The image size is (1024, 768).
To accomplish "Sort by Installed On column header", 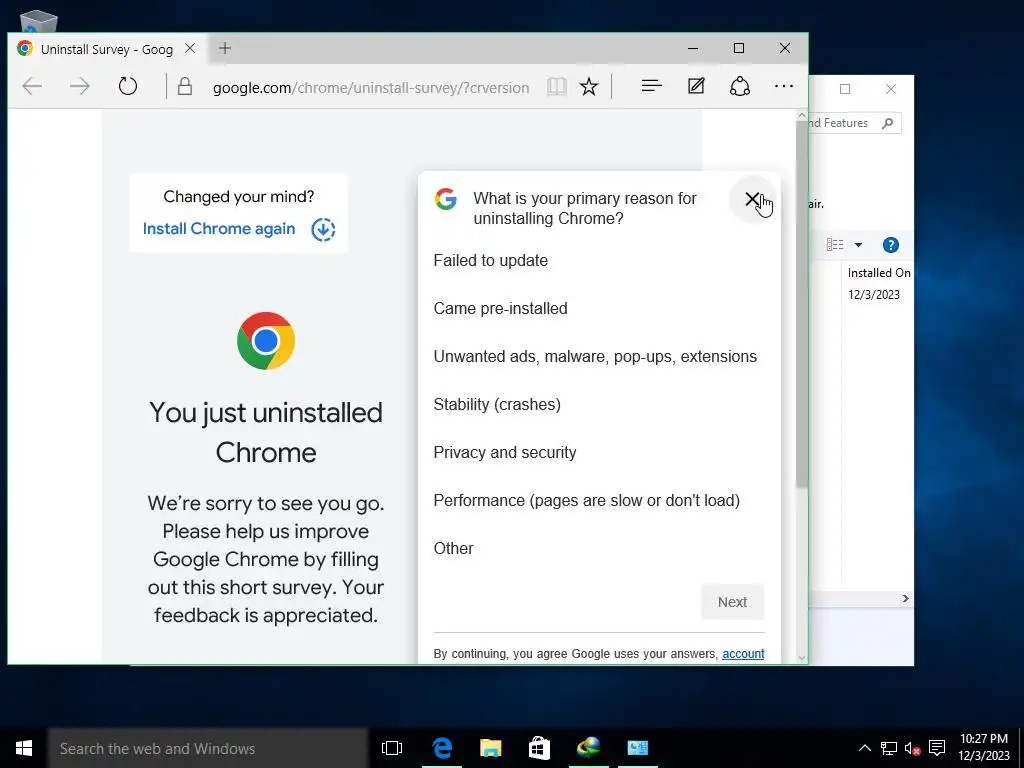I will (878, 273).
